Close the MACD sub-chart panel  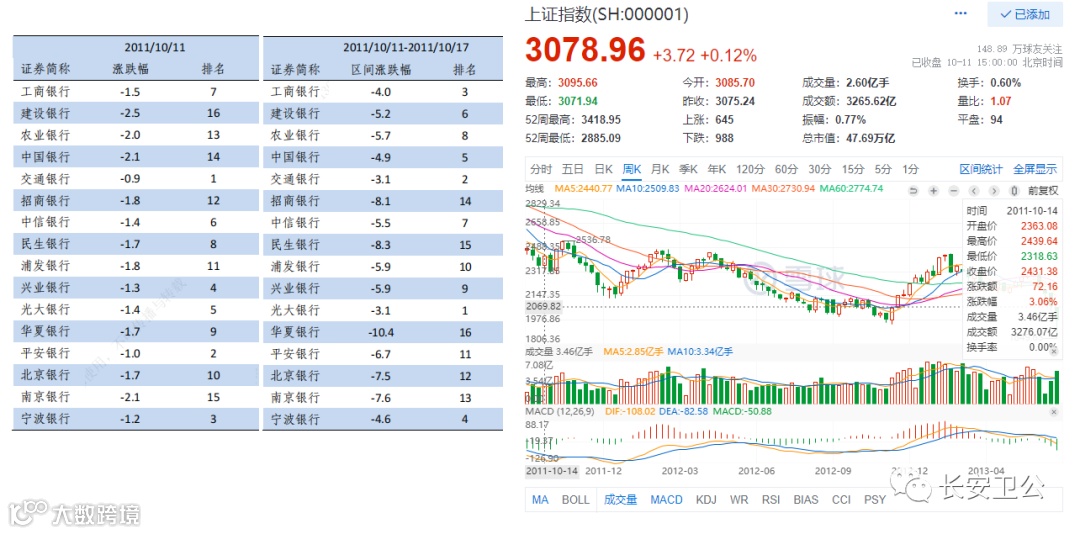(1053, 411)
